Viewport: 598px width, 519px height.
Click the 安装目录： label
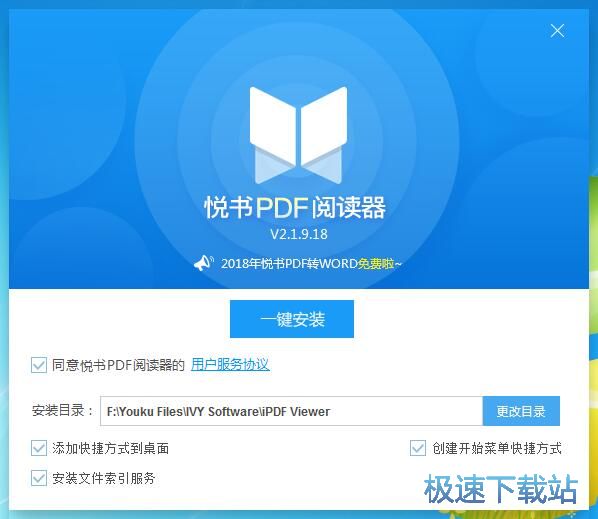pyautogui.click(x=63, y=411)
